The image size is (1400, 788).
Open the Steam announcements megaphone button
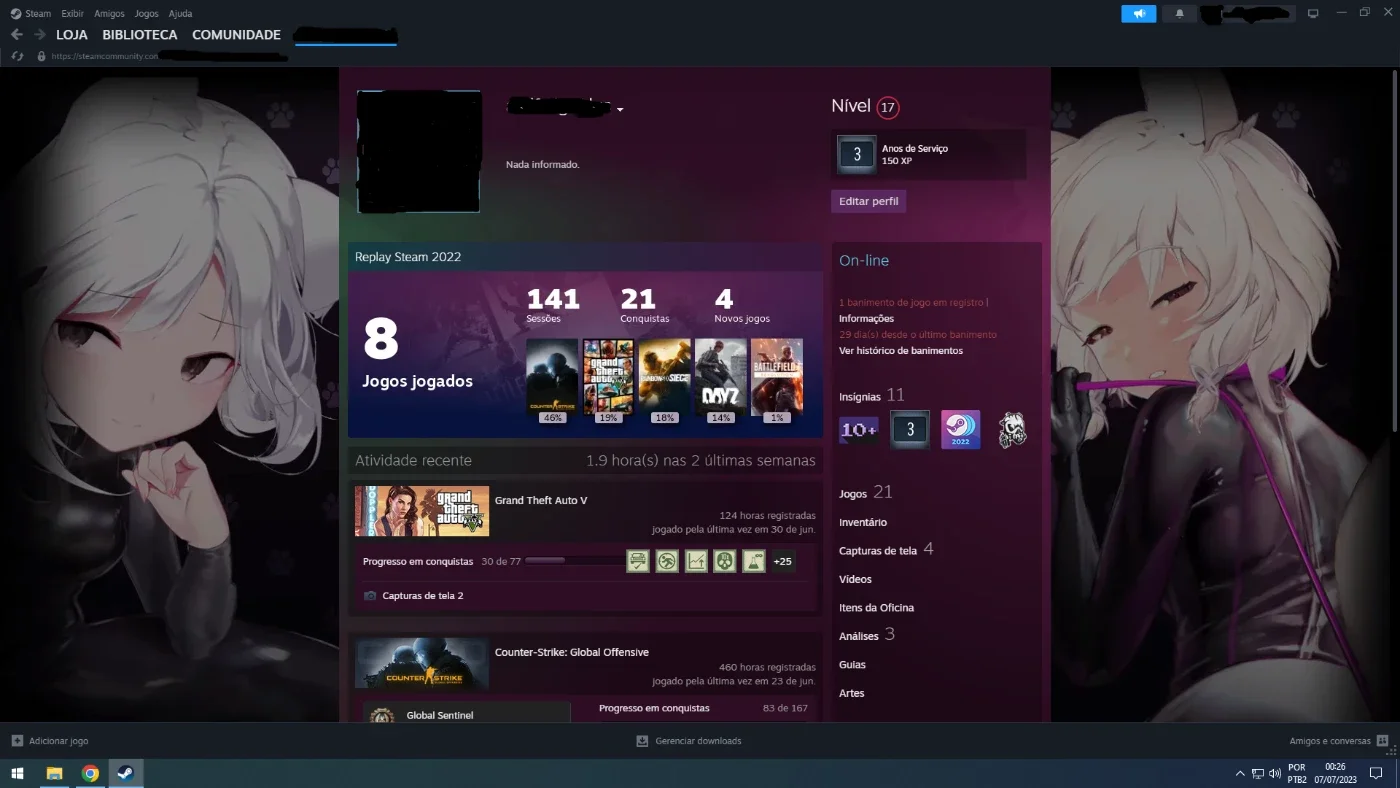(1138, 14)
